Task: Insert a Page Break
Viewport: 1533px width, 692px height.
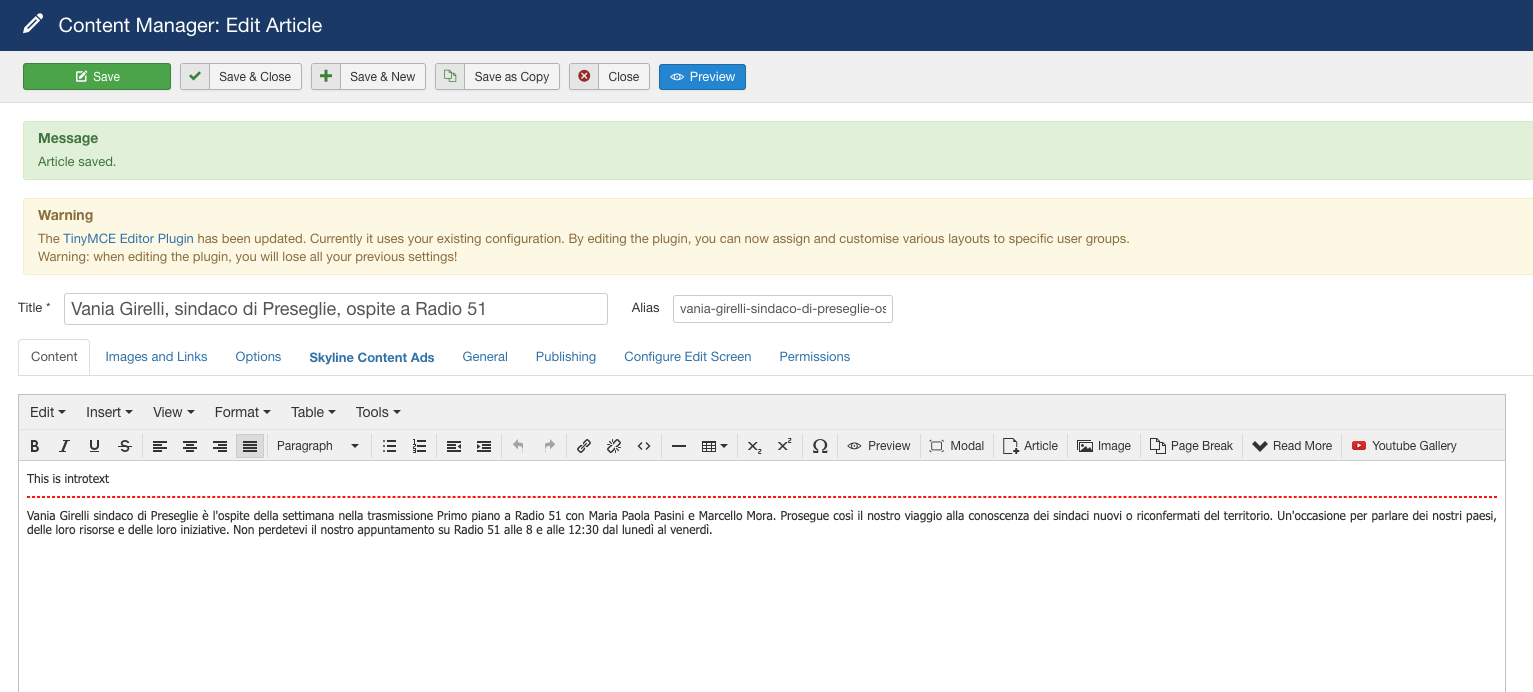Action: [x=1192, y=446]
